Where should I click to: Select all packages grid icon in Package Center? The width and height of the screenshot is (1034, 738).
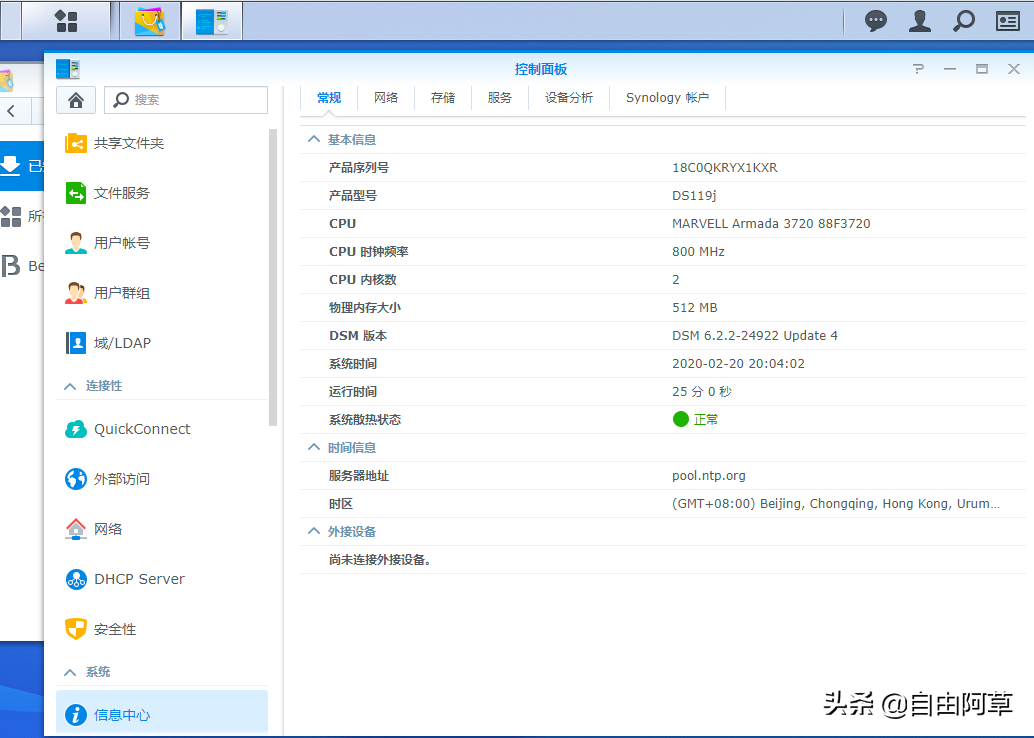(11, 216)
